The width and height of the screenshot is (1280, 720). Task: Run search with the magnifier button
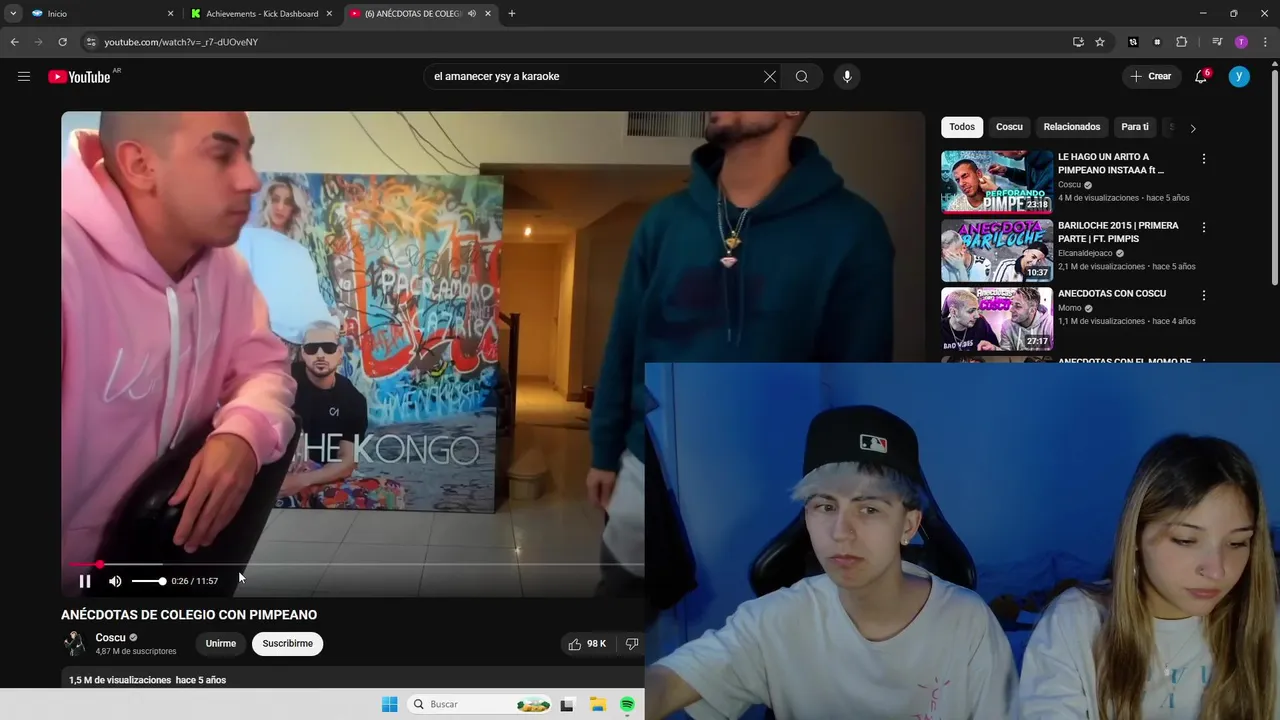click(802, 76)
